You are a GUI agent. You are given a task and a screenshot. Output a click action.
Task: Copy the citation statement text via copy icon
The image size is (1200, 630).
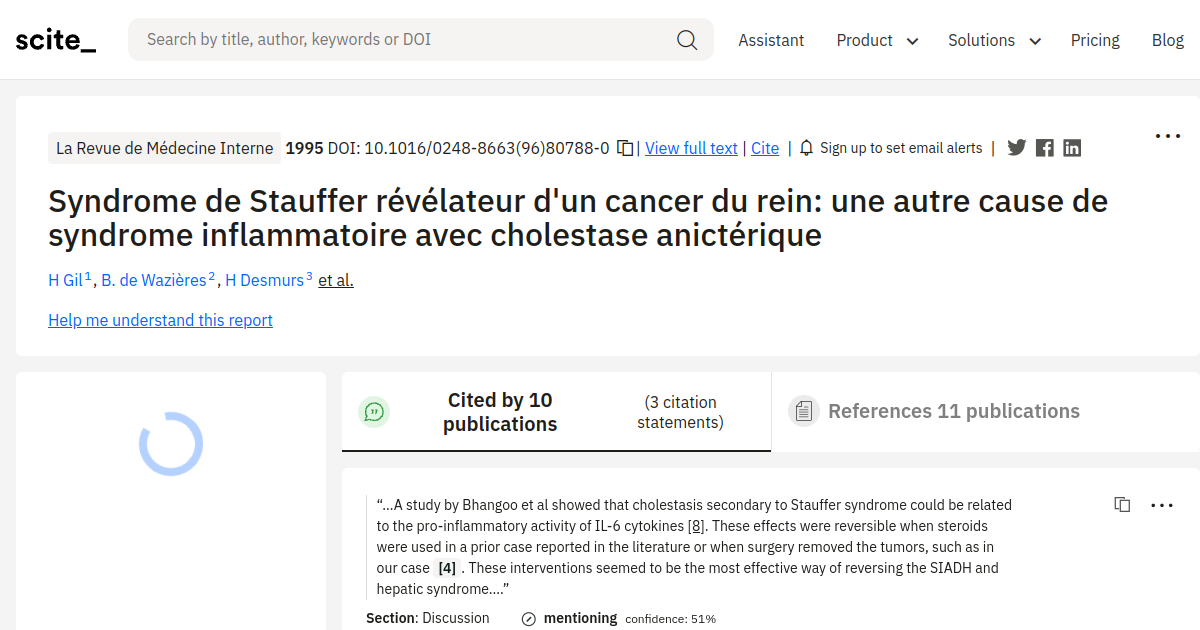(1122, 505)
